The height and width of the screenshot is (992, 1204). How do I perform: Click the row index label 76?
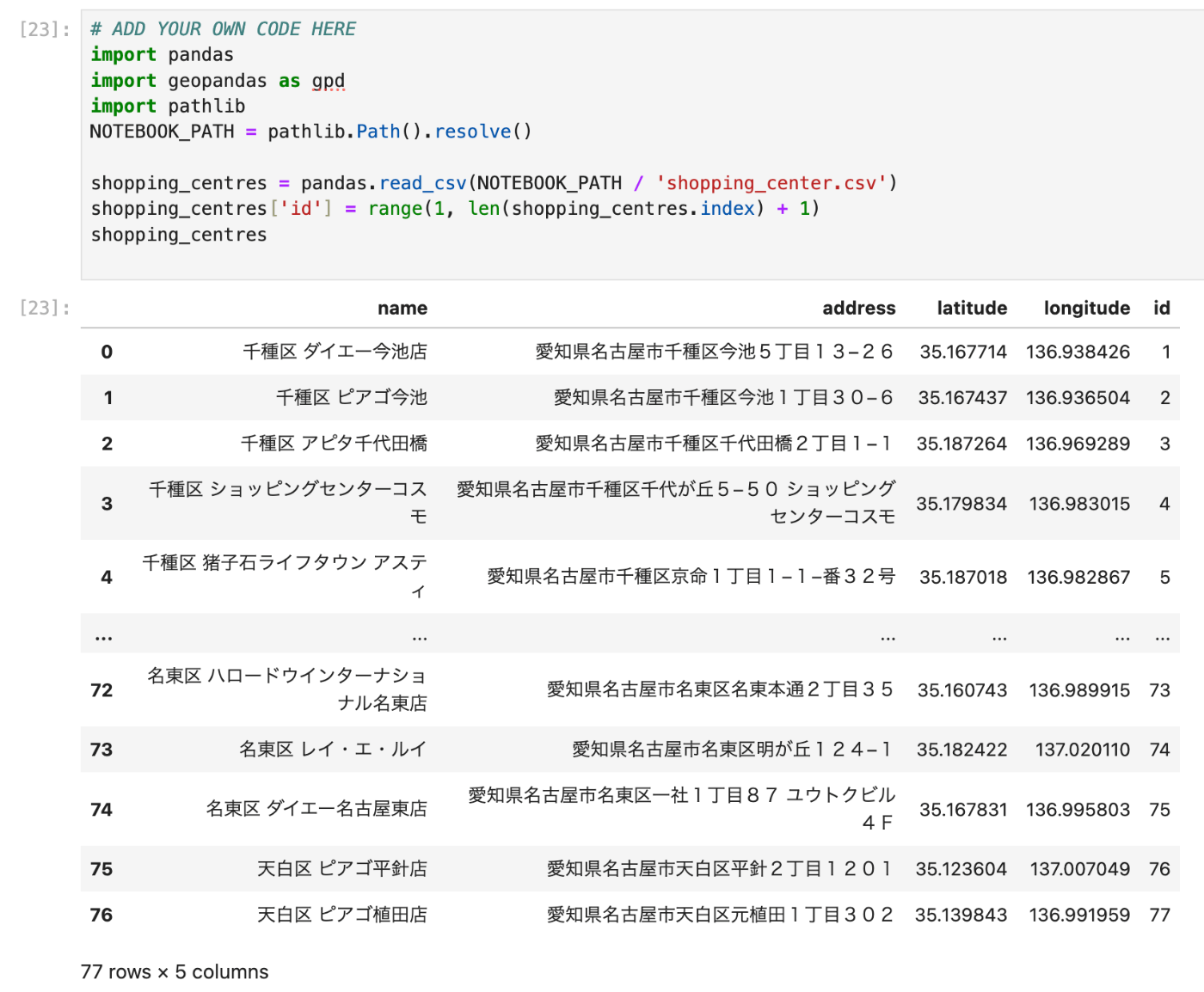(101, 915)
